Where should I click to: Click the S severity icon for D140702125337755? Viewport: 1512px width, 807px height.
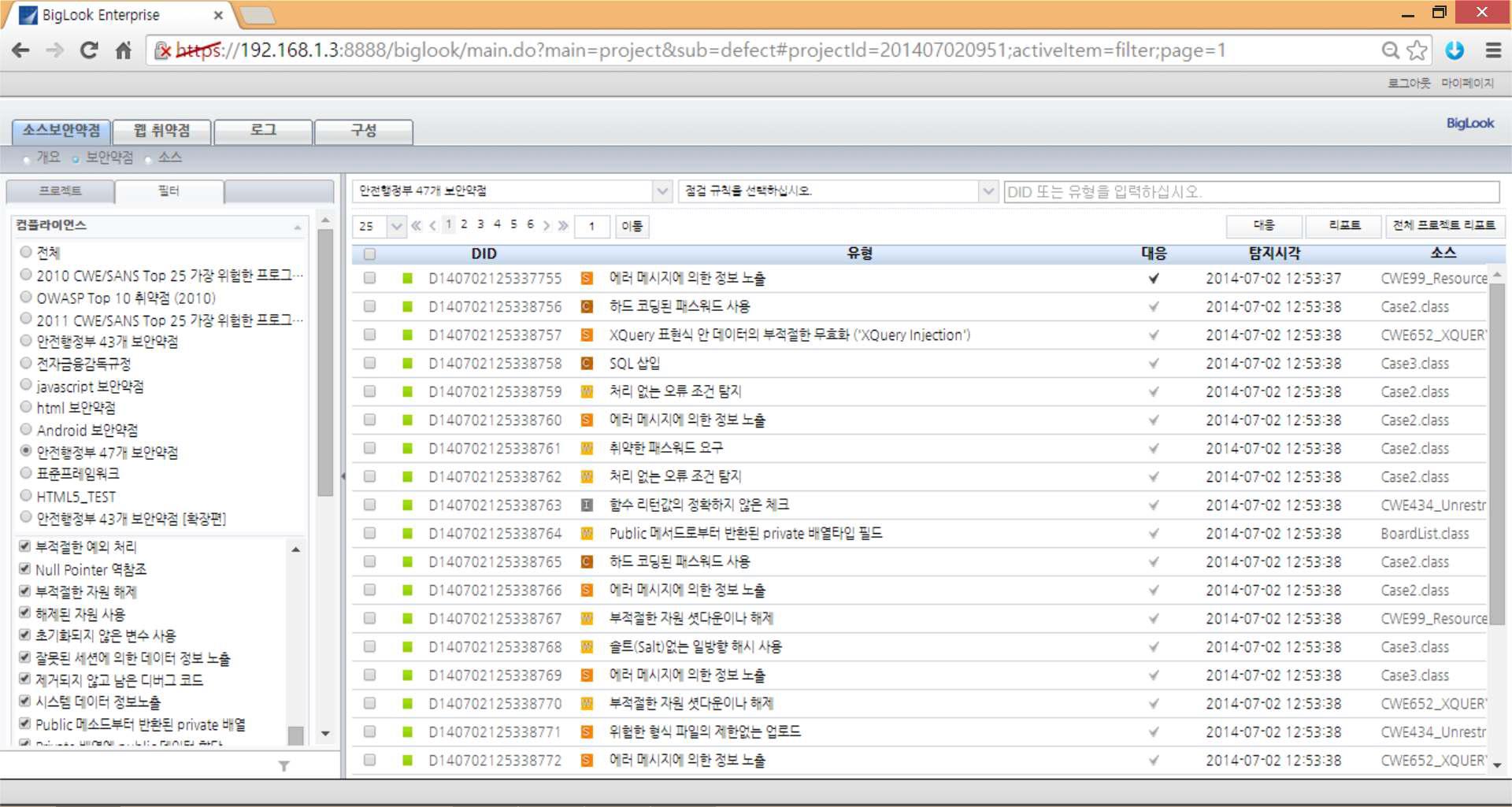pos(587,278)
